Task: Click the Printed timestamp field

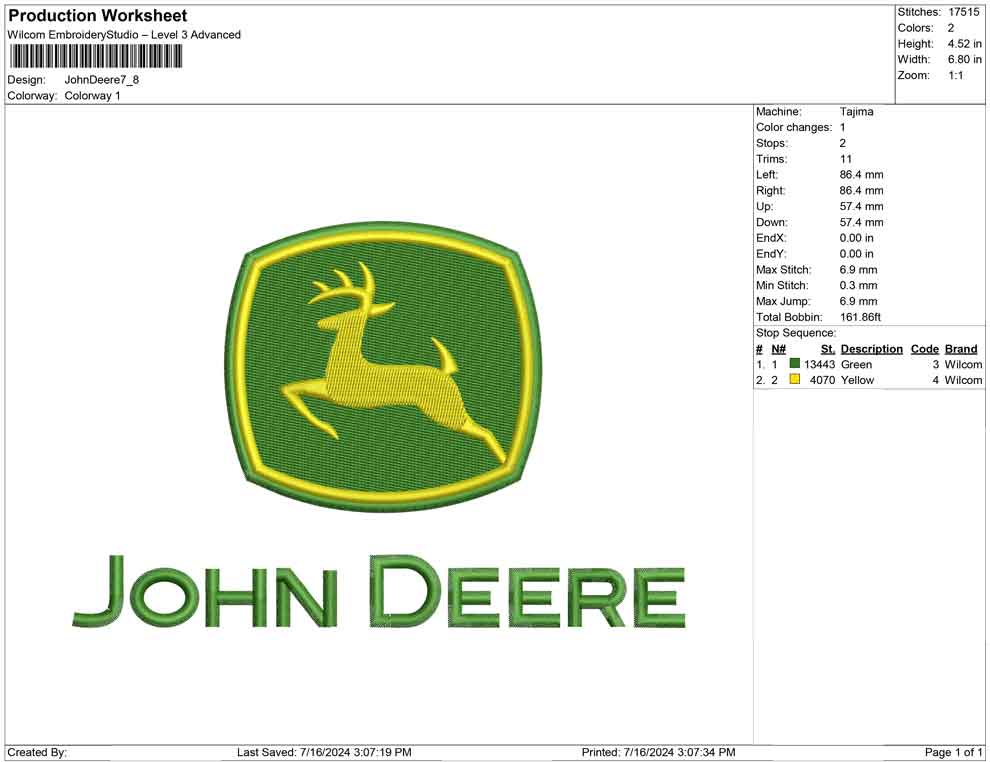Action: click(655, 751)
